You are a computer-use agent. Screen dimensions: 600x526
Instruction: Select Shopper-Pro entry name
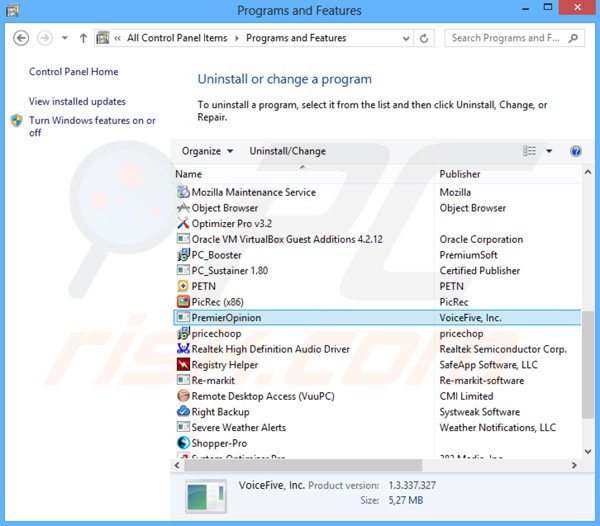coord(219,443)
